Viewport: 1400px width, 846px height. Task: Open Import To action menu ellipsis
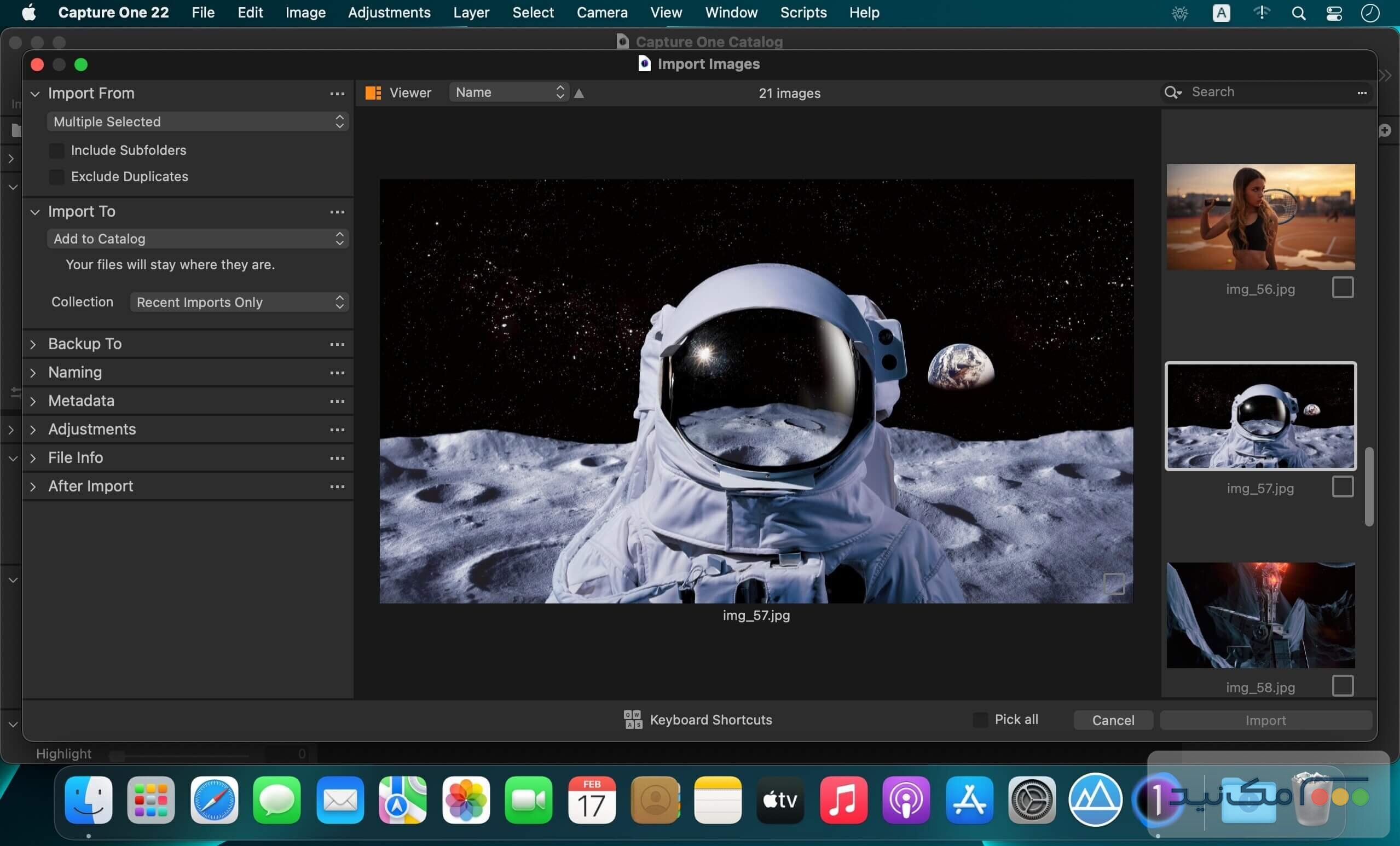[x=338, y=212]
